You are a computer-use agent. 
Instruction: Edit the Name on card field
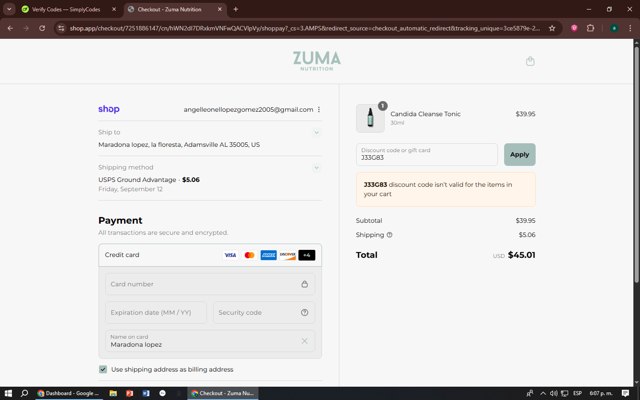tap(210, 341)
